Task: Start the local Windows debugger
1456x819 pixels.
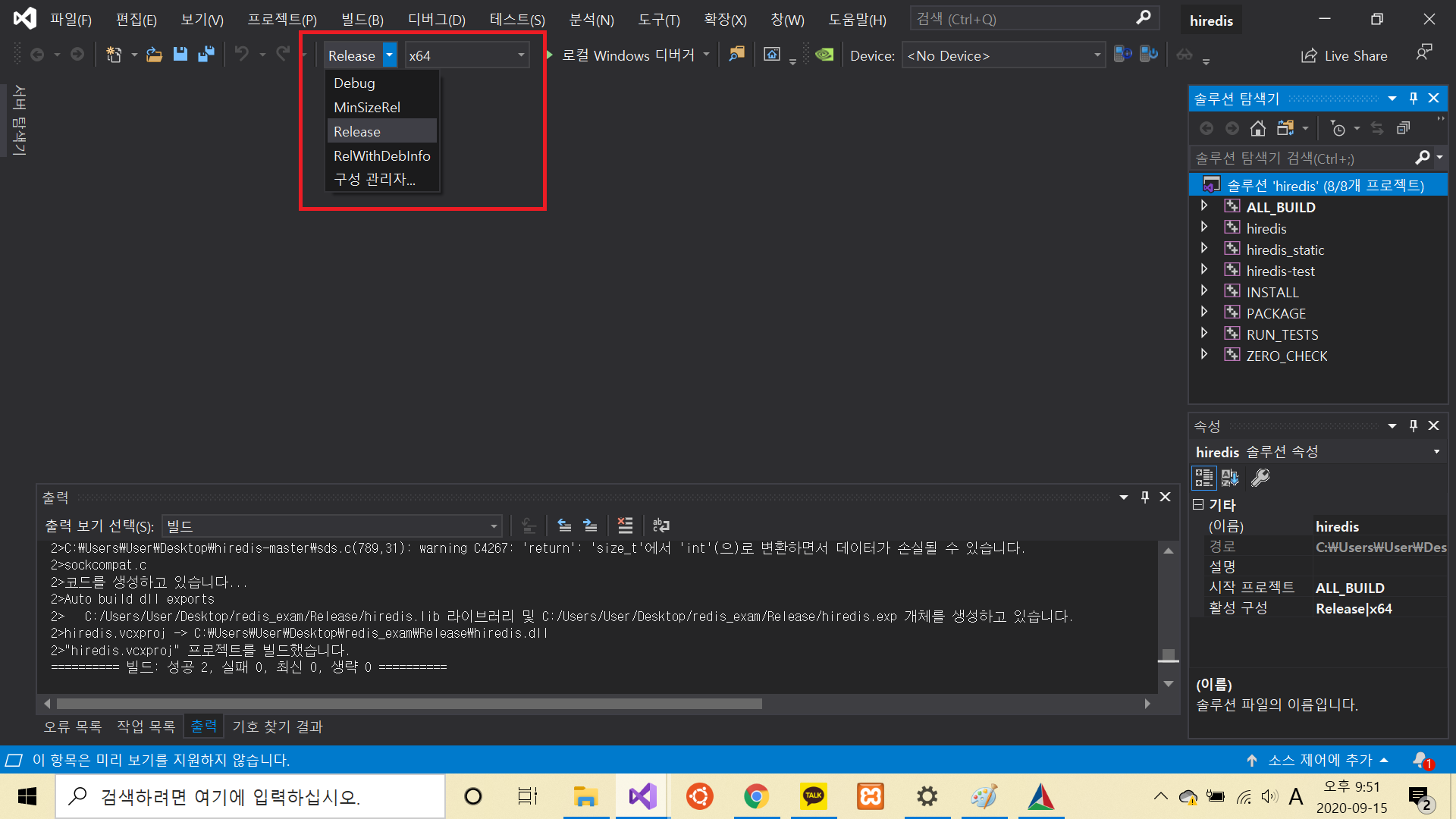Action: [627, 55]
